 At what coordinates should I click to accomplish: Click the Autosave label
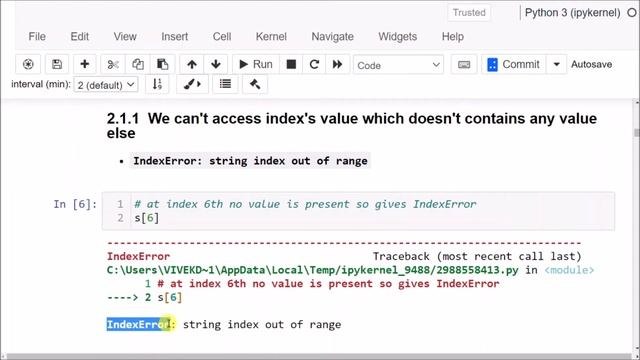[591, 64]
